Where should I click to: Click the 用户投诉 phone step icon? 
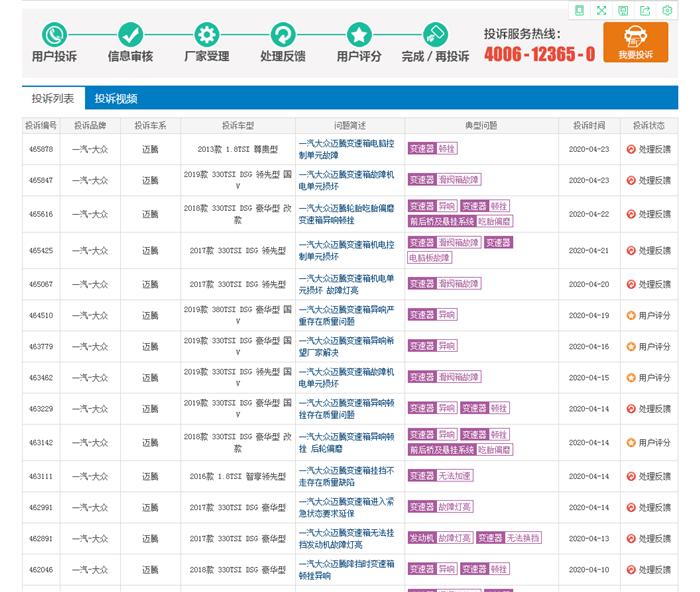click(54, 34)
